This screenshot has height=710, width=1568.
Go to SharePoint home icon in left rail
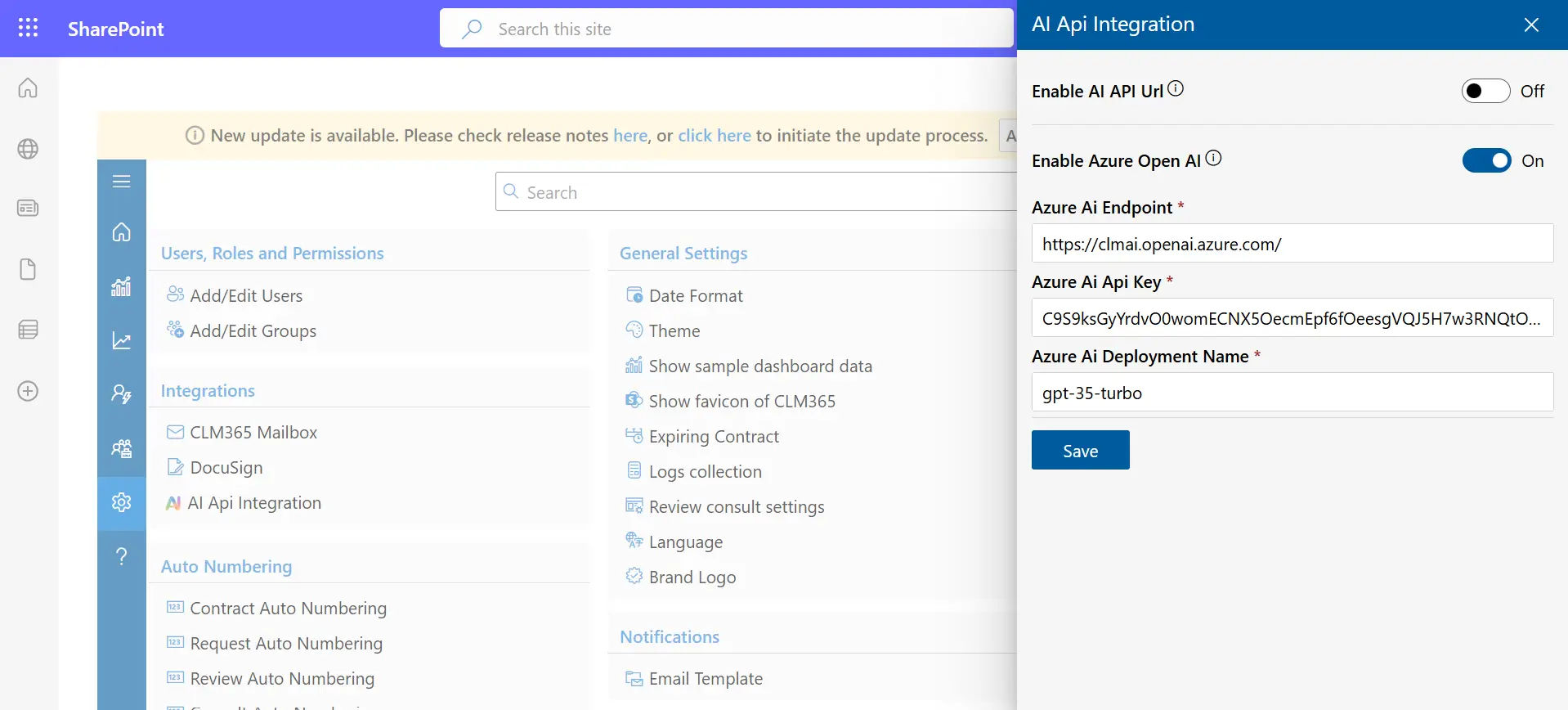pyautogui.click(x=28, y=88)
